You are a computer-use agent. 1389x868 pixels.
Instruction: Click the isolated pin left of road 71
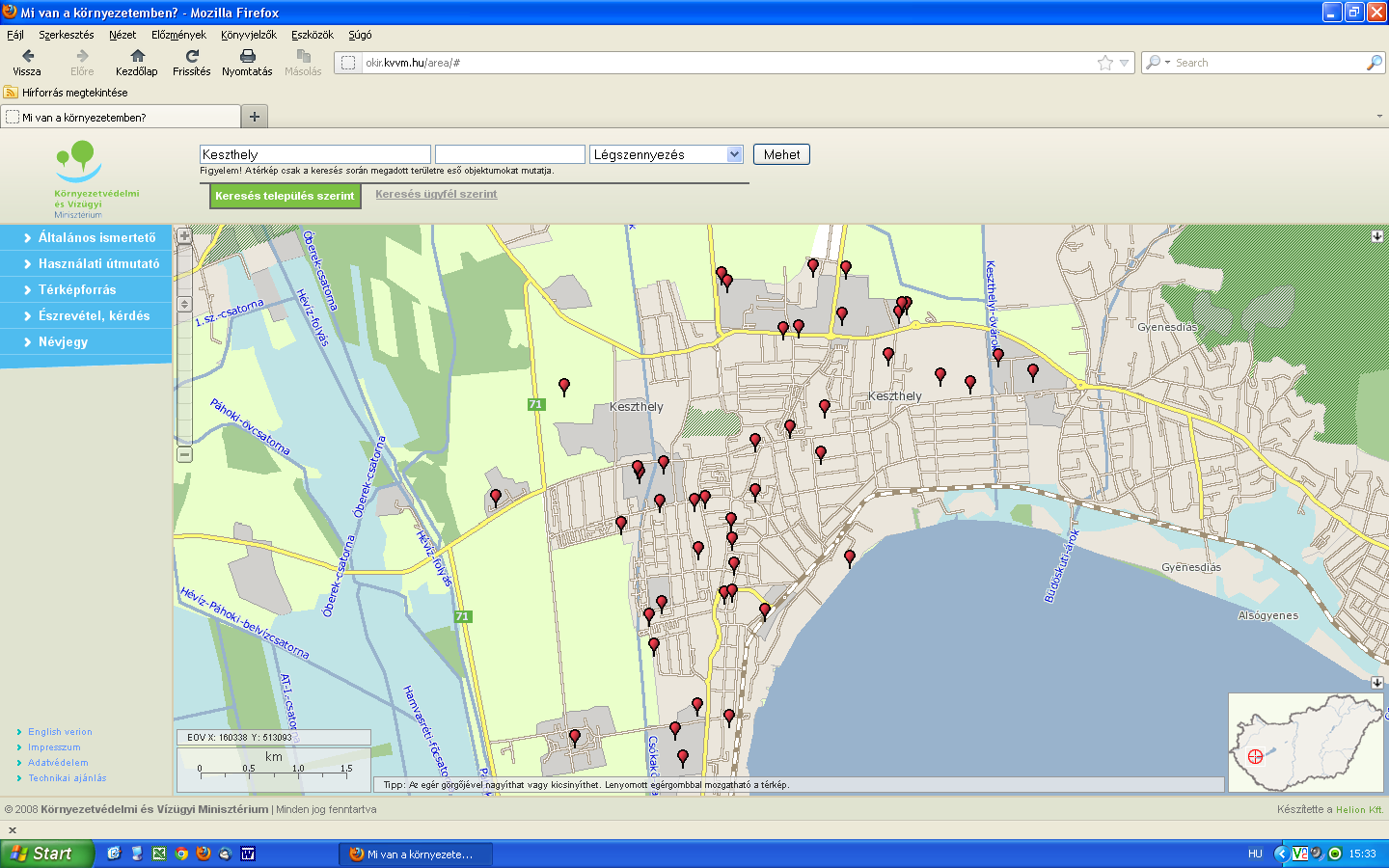(496, 498)
